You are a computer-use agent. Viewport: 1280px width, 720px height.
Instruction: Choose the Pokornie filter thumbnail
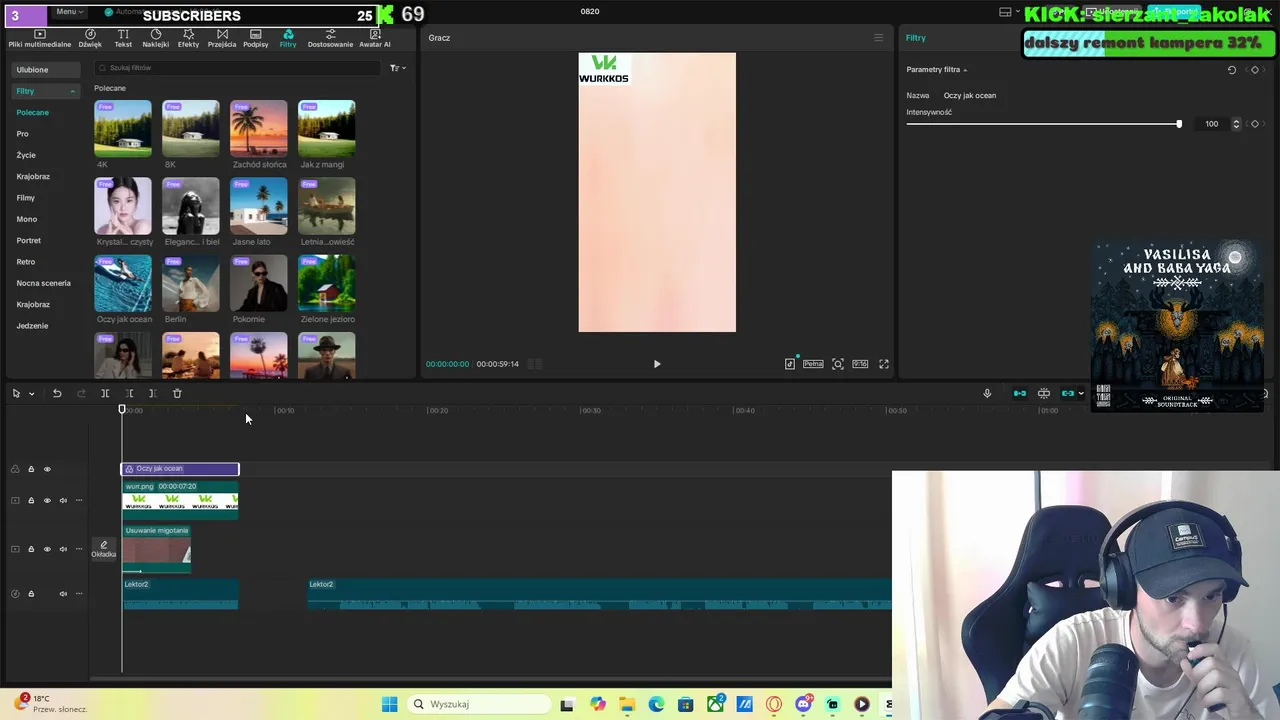pyautogui.click(x=259, y=283)
